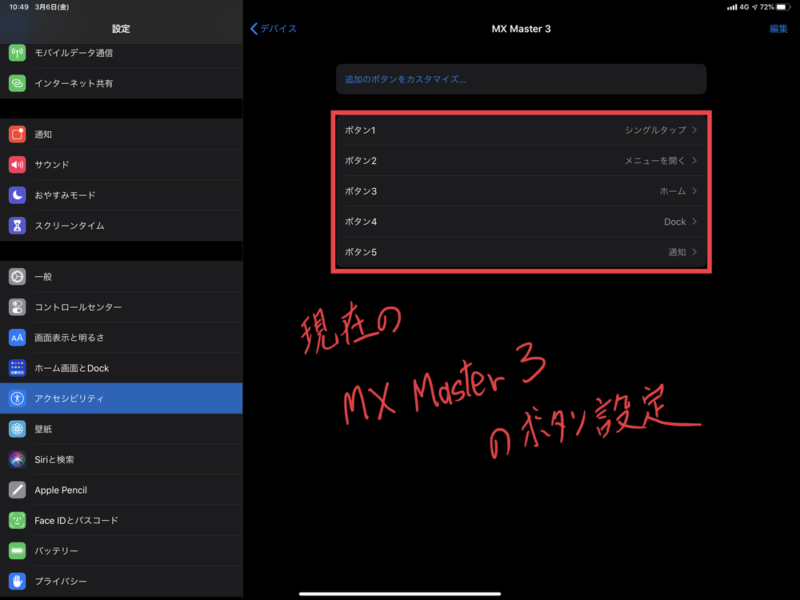800x600 pixels.
Task: Open 壁紙 settings
Action: tap(121, 429)
